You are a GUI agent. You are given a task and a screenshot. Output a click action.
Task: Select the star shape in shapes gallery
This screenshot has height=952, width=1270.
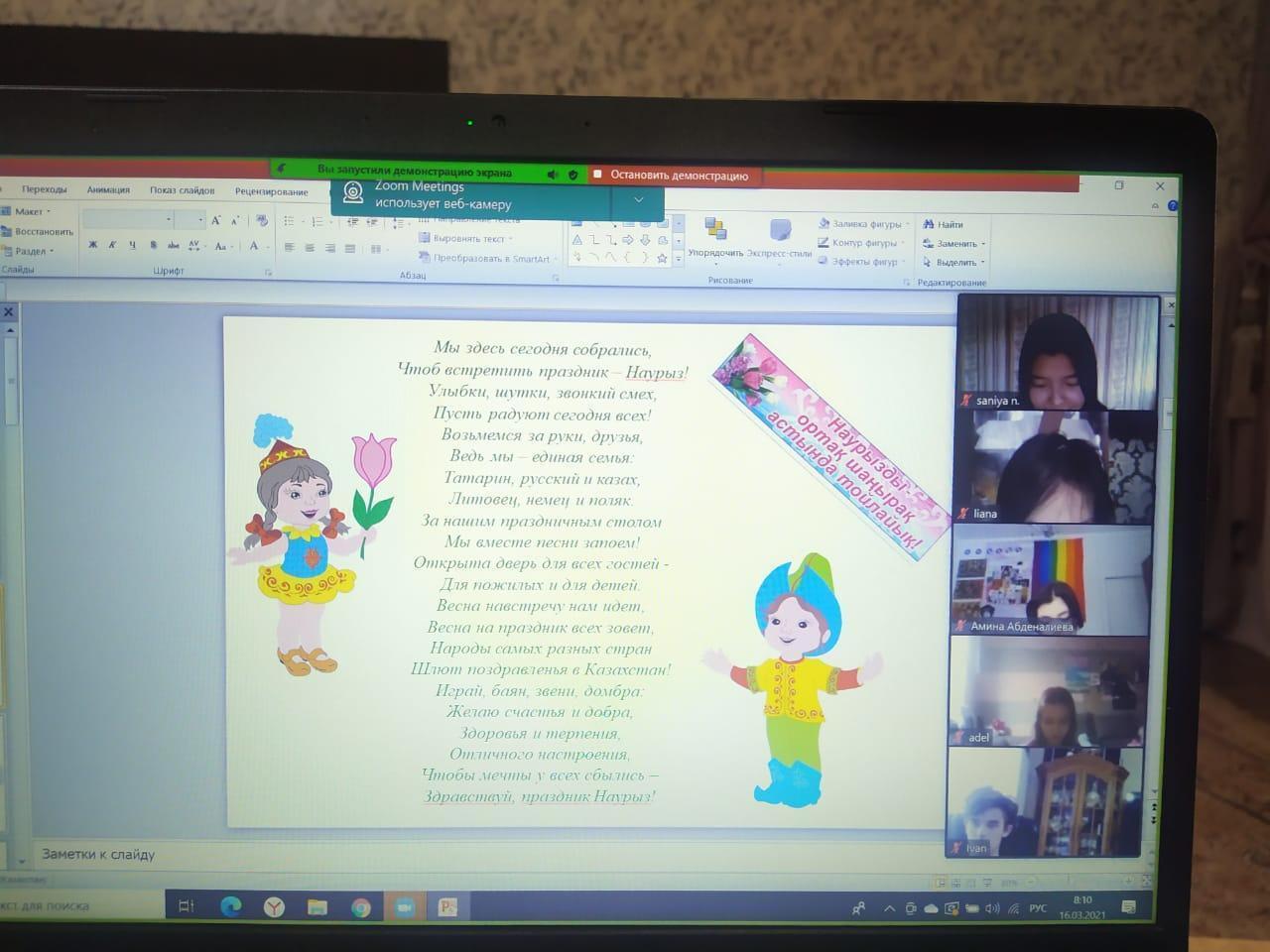click(662, 258)
